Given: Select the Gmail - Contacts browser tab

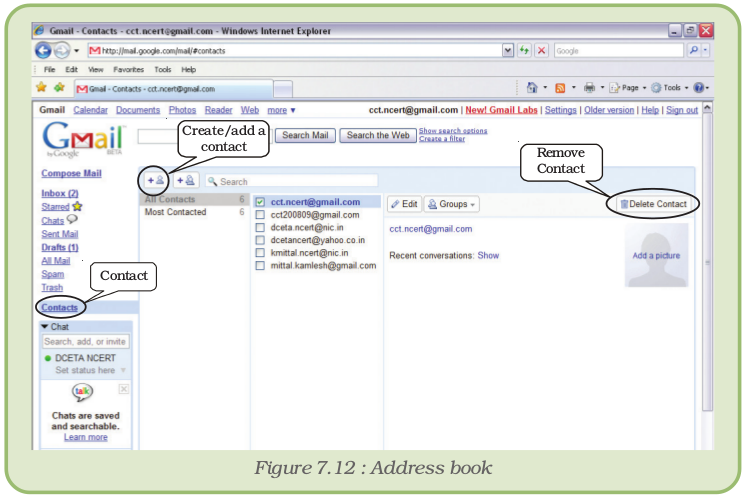Looking at the screenshot, I should click(x=173, y=89).
